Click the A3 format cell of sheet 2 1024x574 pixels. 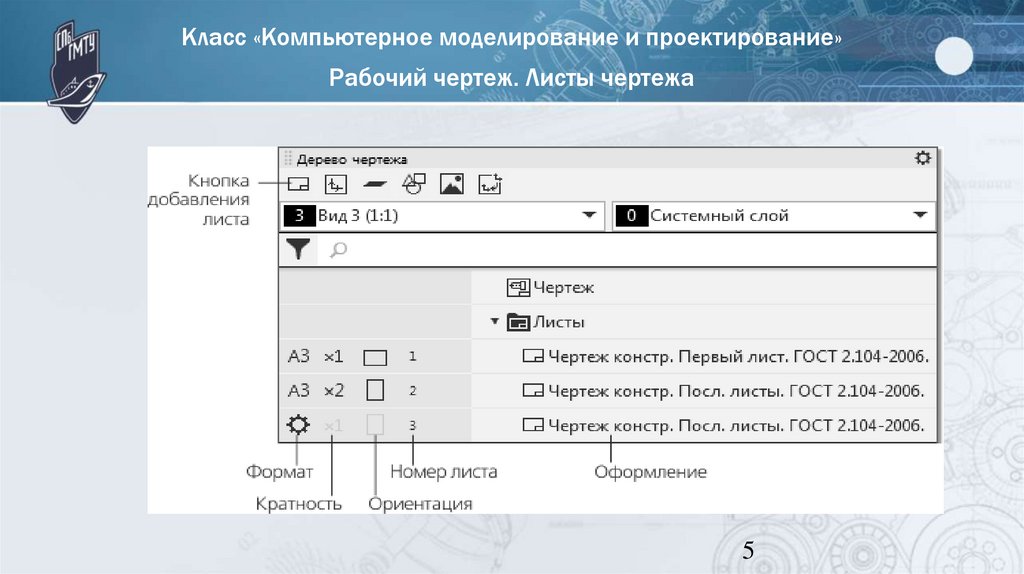[x=298, y=391]
